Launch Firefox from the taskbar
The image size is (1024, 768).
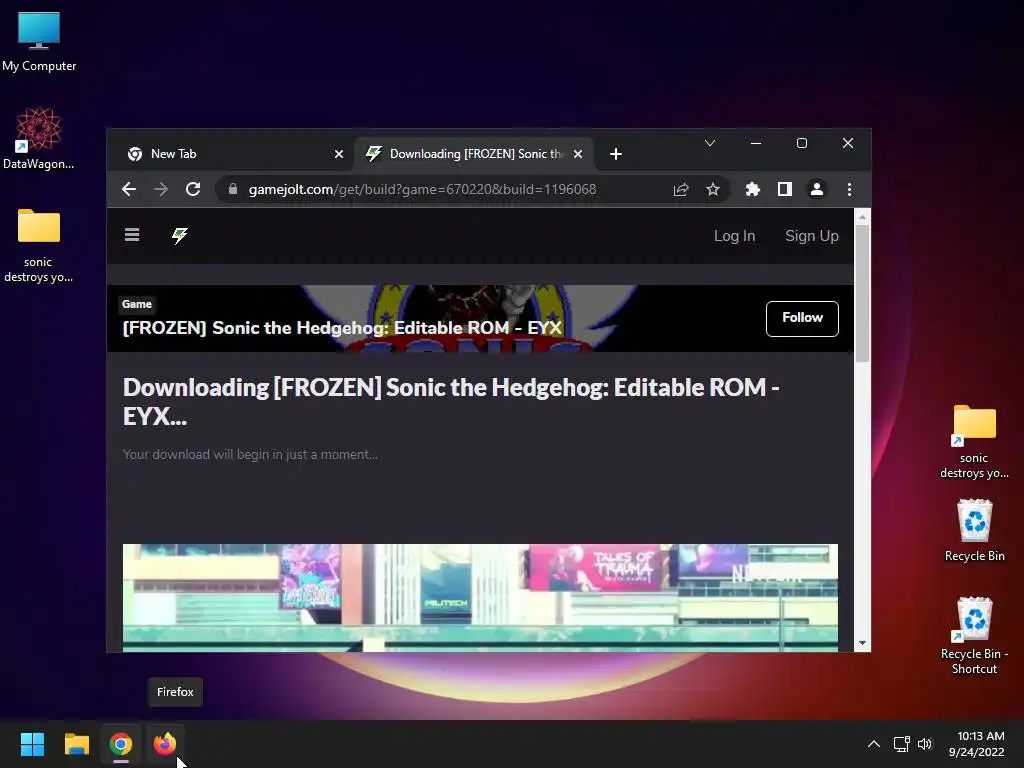165,744
